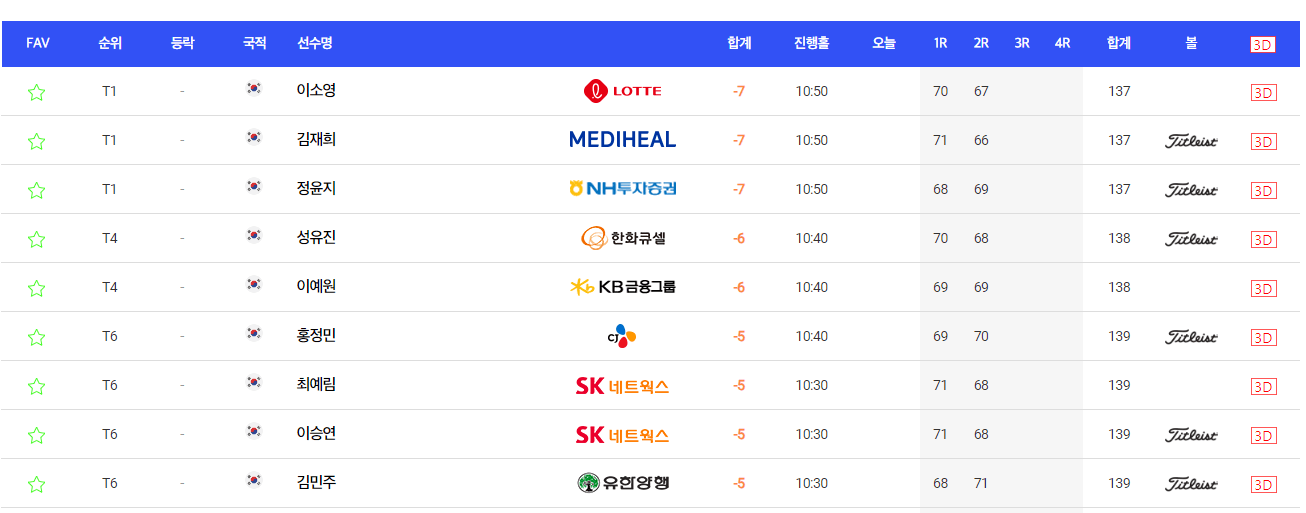This screenshot has height=513, width=1306.
Task: Click T4 rank for 이예원
Action: tap(110, 288)
